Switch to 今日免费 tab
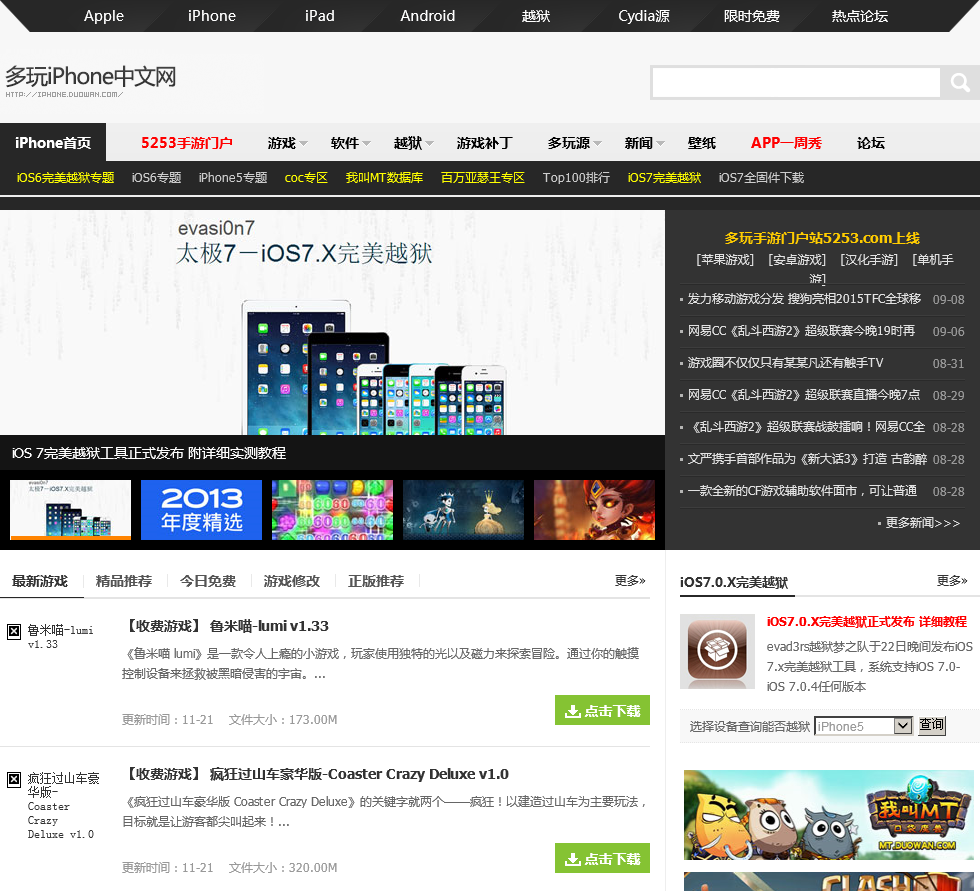Image resolution: width=980 pixels, height=891 pixels. click(208, 581)
